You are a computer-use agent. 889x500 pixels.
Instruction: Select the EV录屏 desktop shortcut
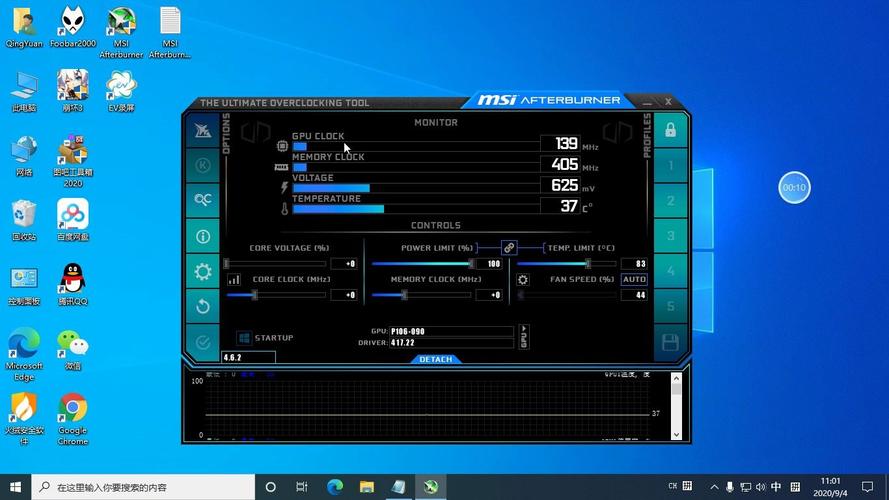[x=121, y=91]
